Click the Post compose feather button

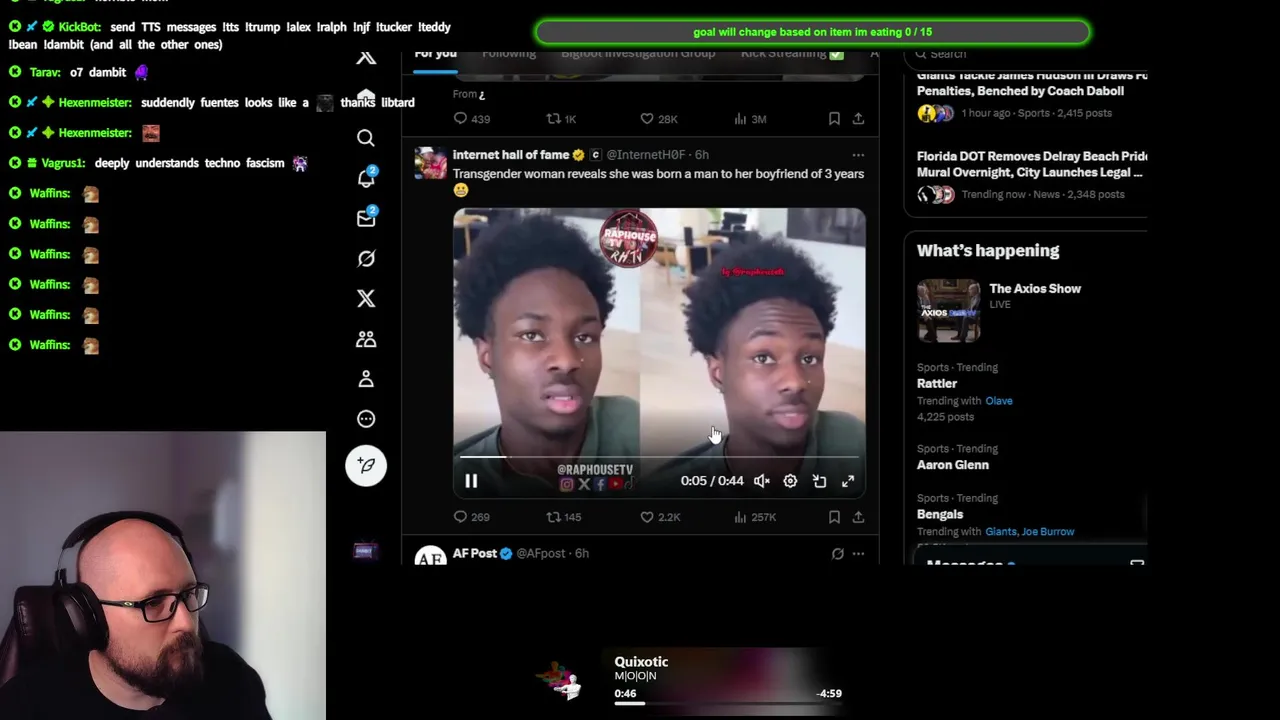[x=366, y=465]
